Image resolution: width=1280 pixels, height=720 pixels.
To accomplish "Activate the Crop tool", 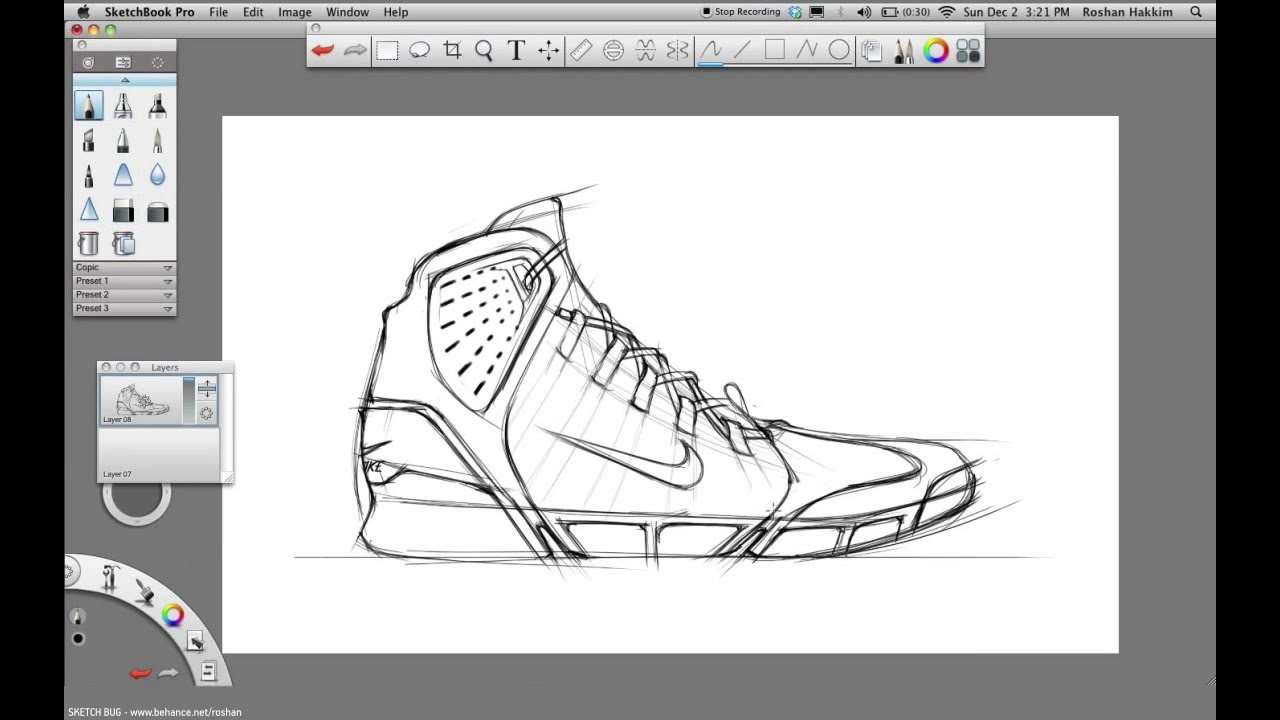I will click(451, 49).
